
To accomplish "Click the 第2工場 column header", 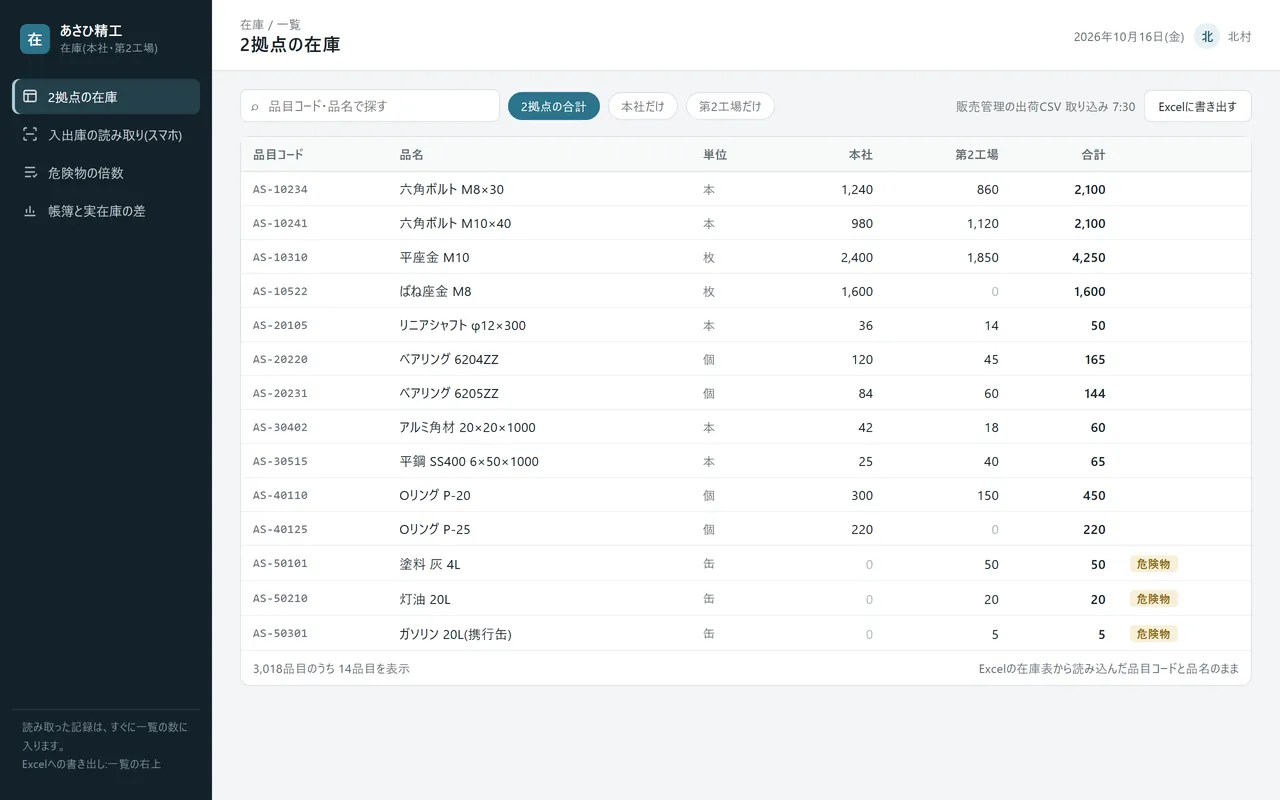I will [x=977, y=155].
